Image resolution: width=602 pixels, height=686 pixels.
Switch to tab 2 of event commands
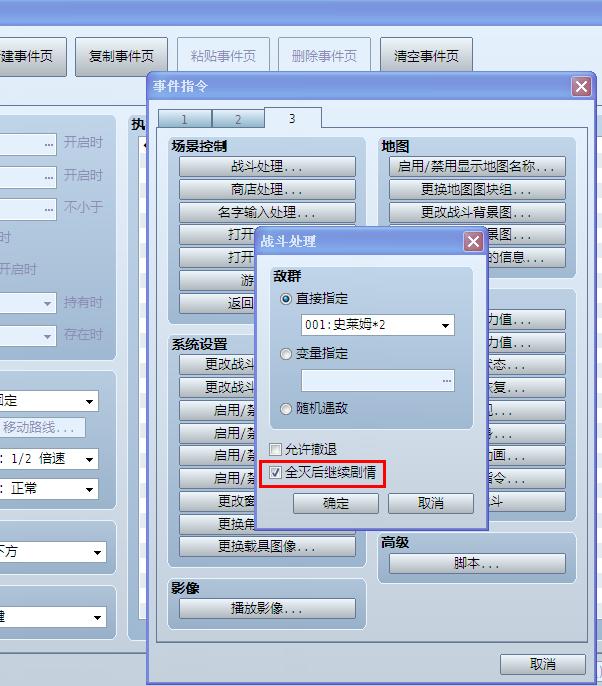(x=238, y=119)
